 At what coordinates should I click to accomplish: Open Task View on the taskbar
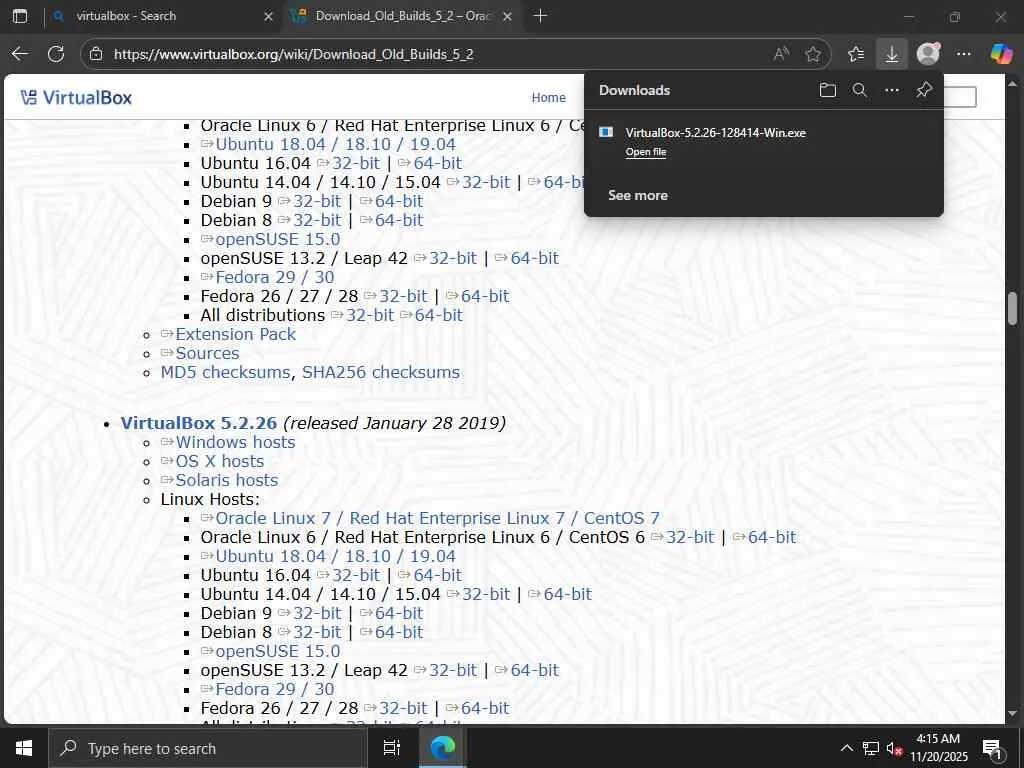[x=392, y=748]
